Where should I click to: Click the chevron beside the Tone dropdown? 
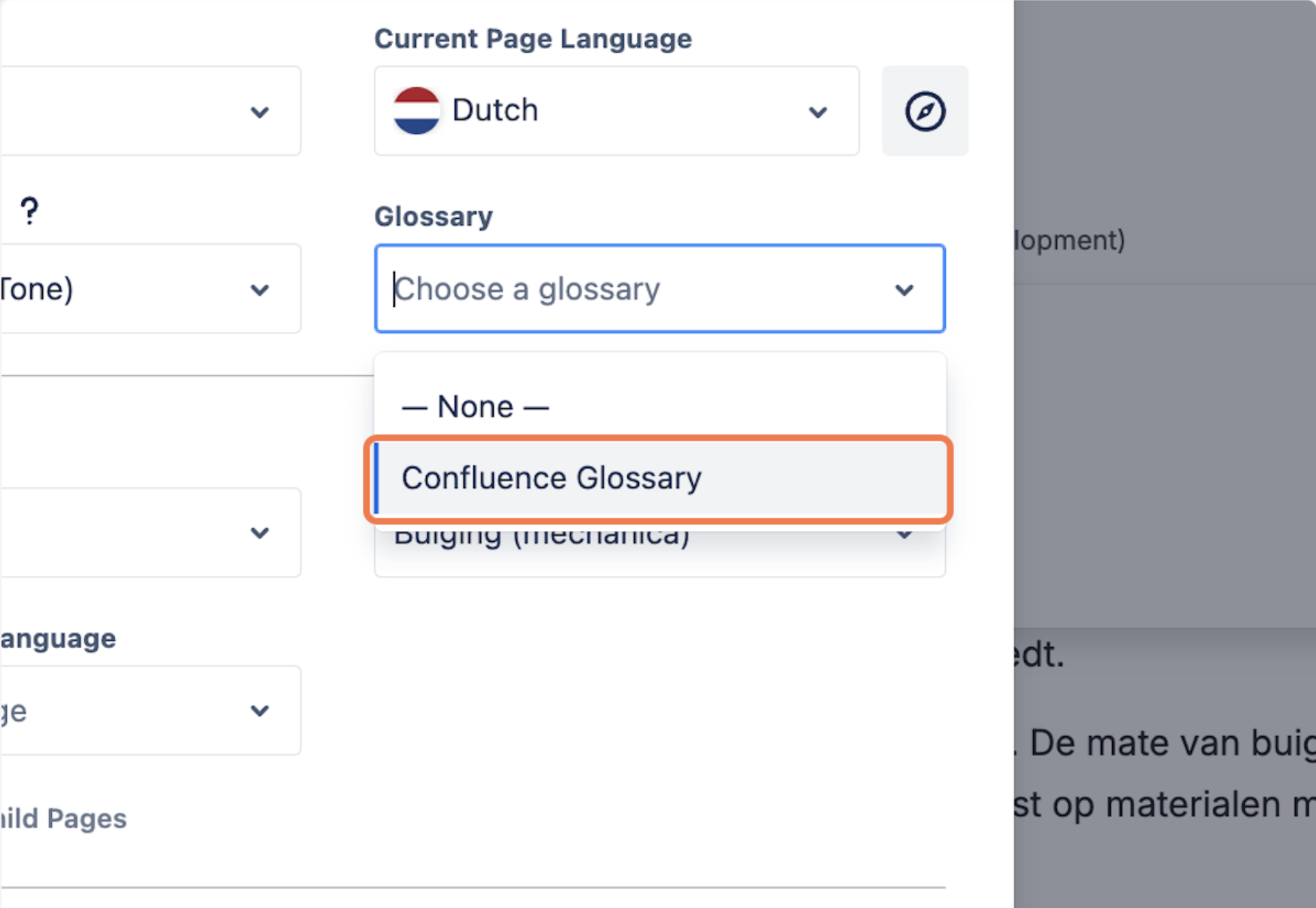pos(260,290)
